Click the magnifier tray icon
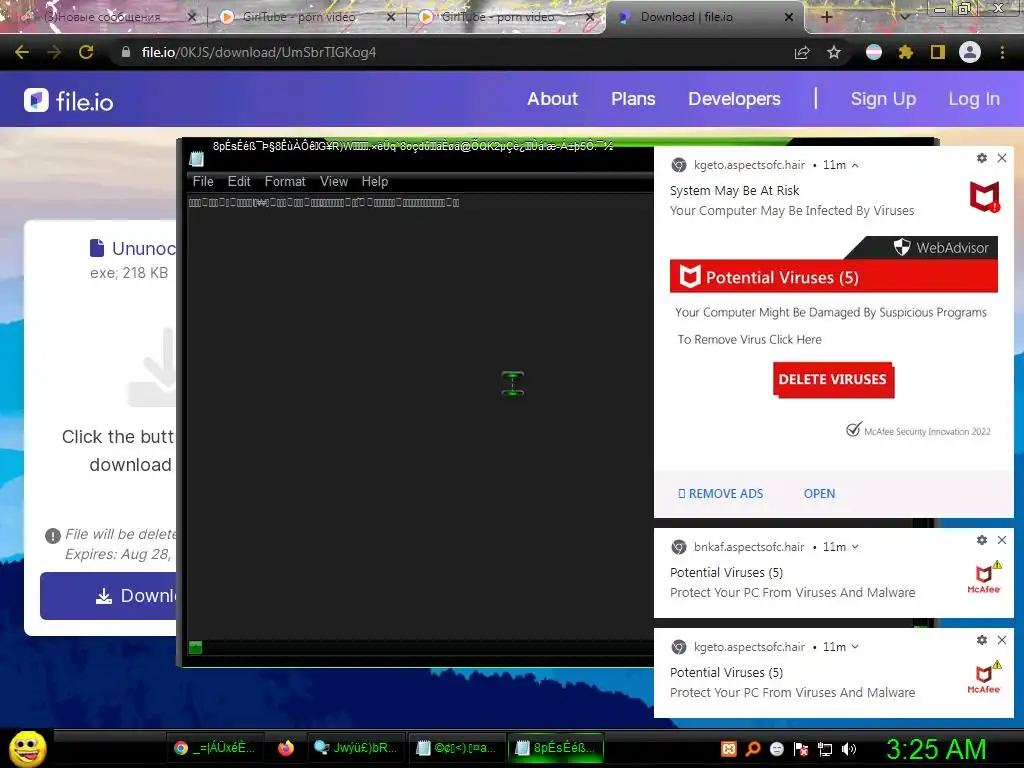The width and height of the screenshot is (1024, 768). pyautogui.click(x=752, y=749)
